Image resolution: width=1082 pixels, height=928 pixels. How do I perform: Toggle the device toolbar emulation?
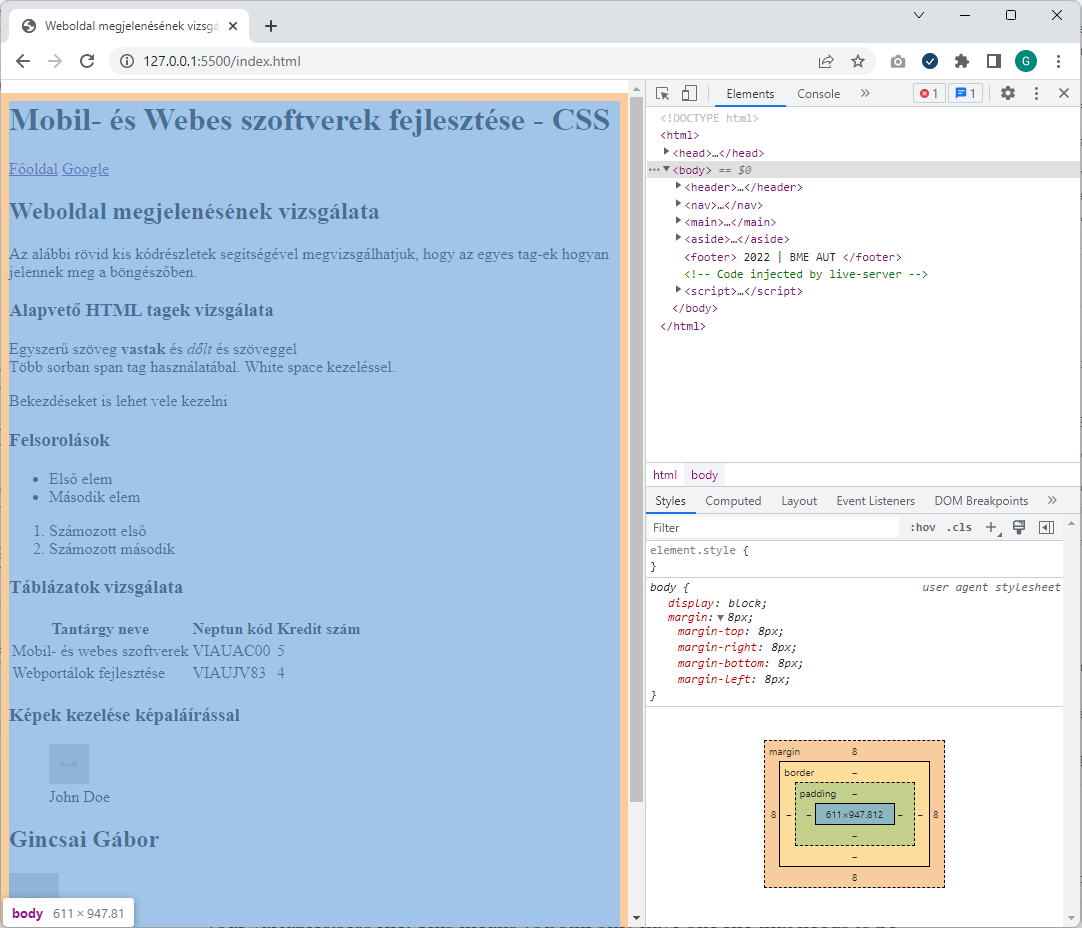click(689, 94)
